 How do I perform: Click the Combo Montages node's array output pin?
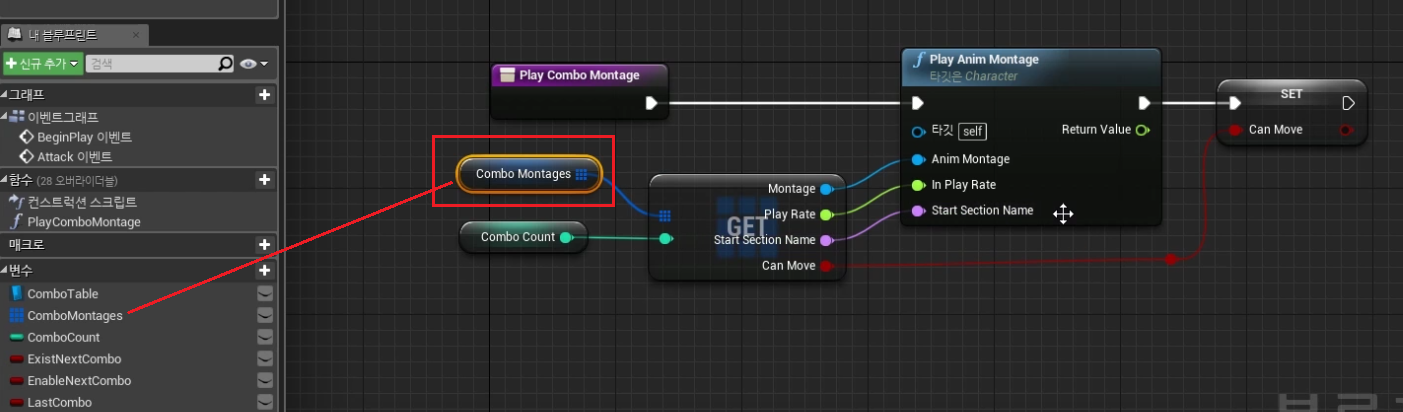click(x=582, y=174)
